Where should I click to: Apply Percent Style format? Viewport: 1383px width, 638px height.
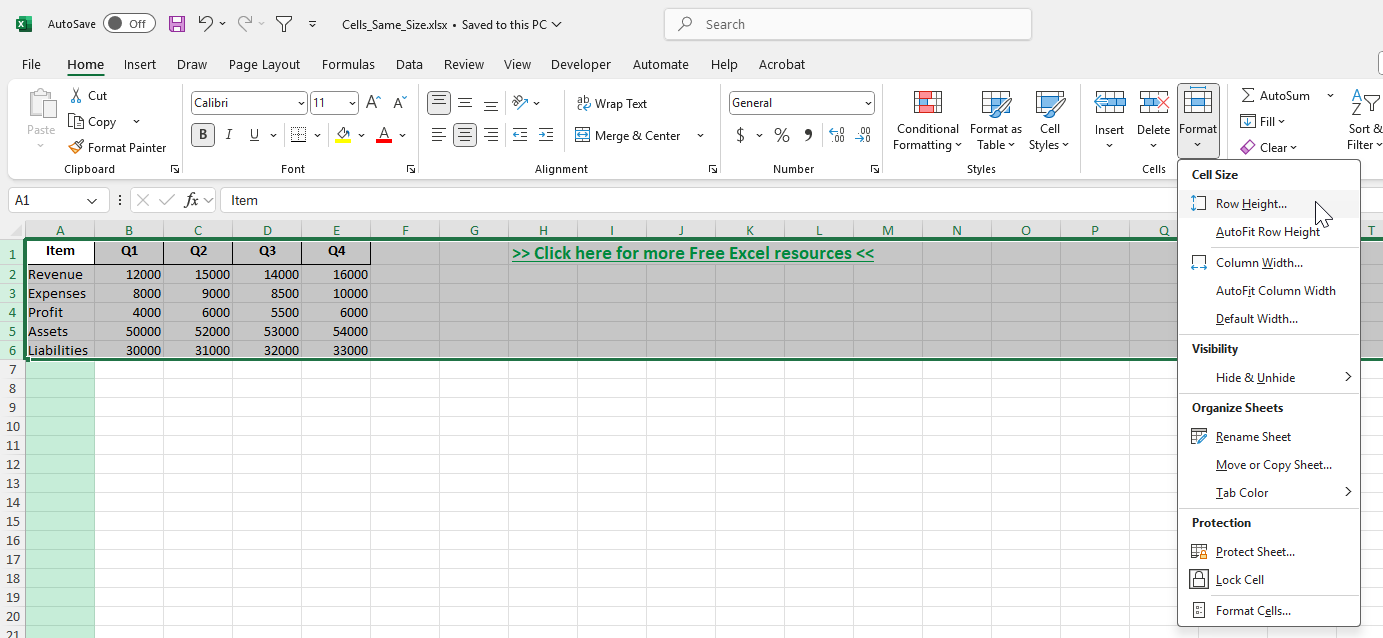click(782, 135)
